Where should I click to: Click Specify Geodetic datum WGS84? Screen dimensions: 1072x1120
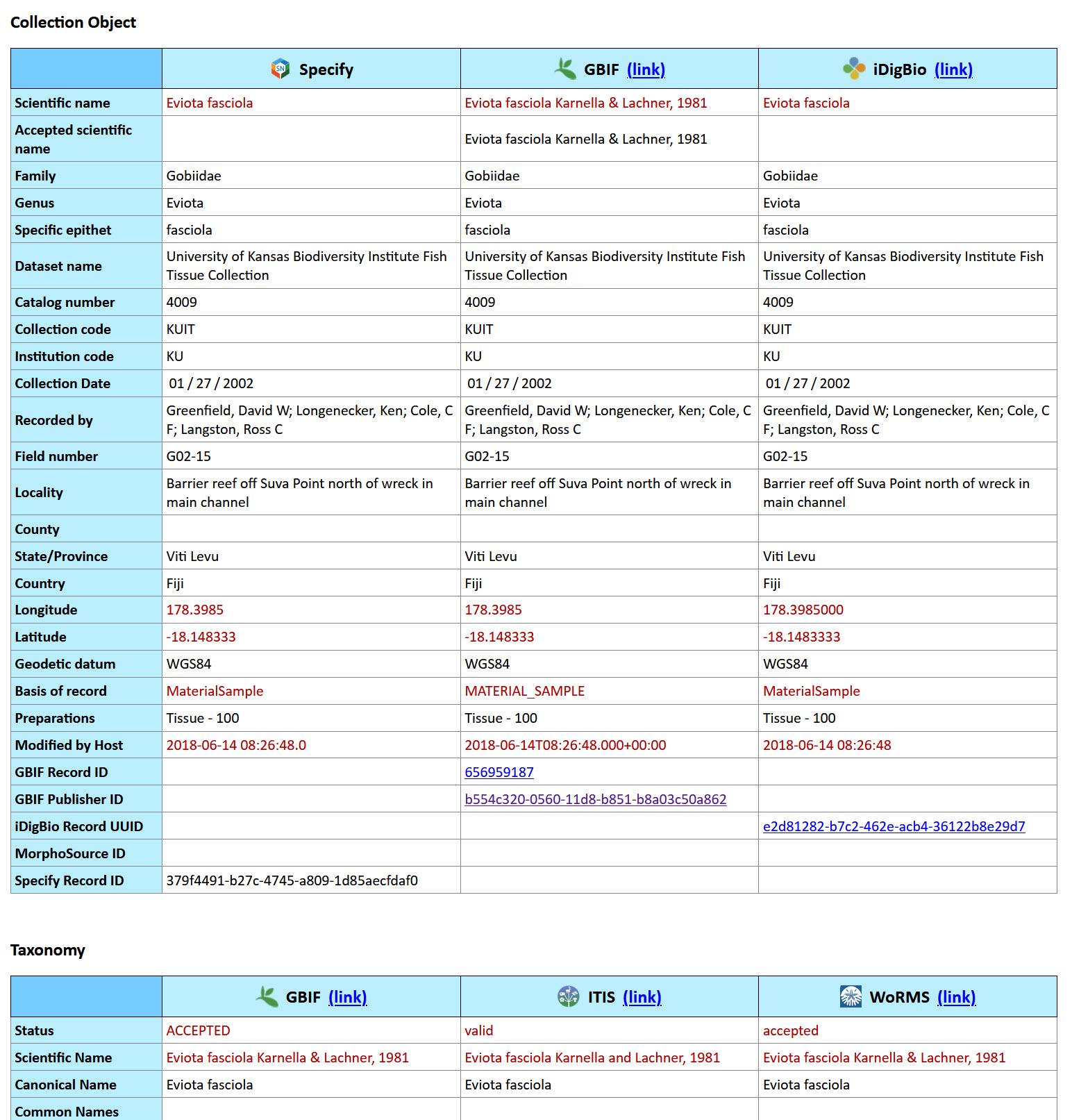click(189, 664)
